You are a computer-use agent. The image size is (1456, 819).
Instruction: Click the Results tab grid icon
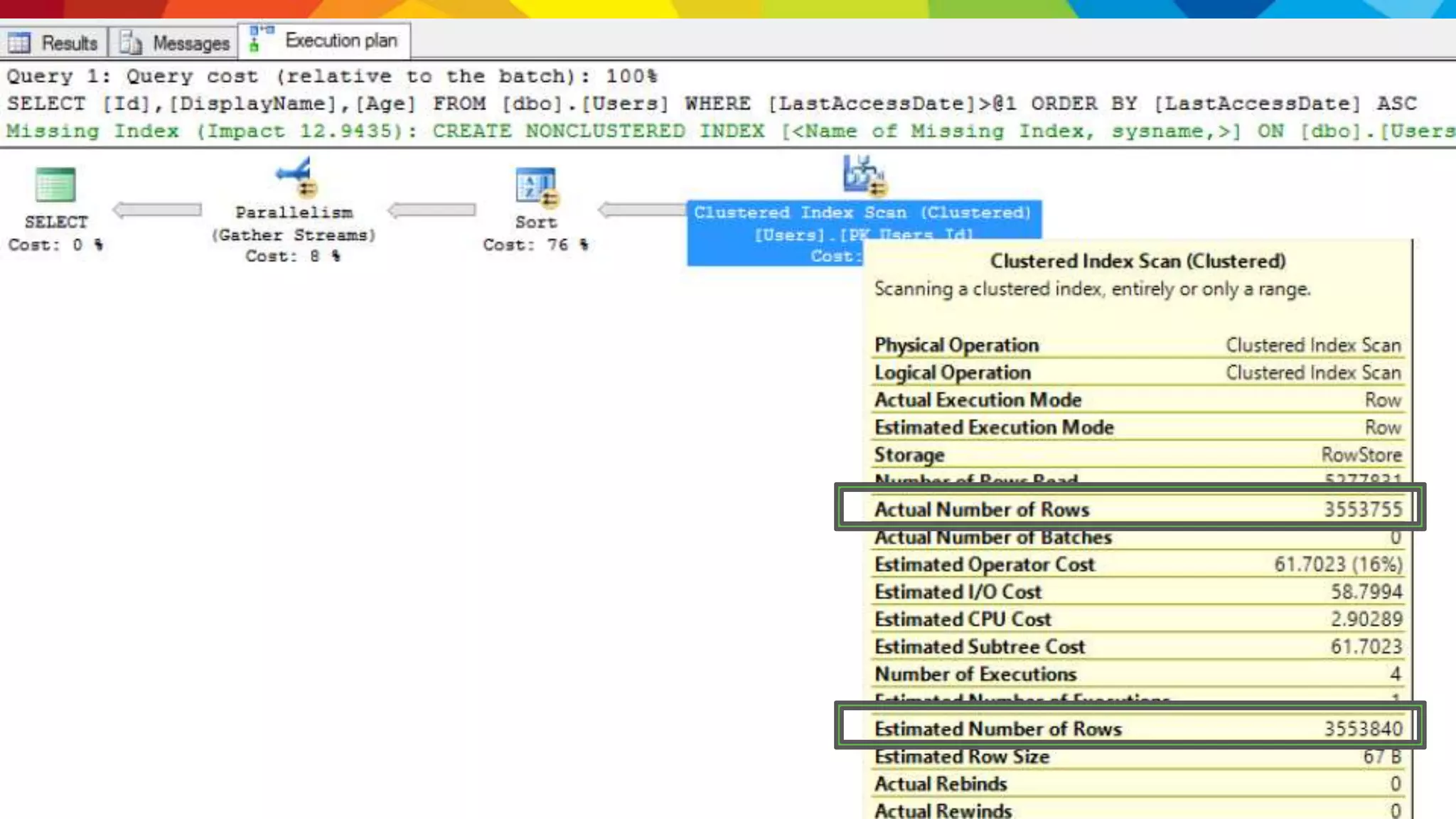[x=19, y=43]
